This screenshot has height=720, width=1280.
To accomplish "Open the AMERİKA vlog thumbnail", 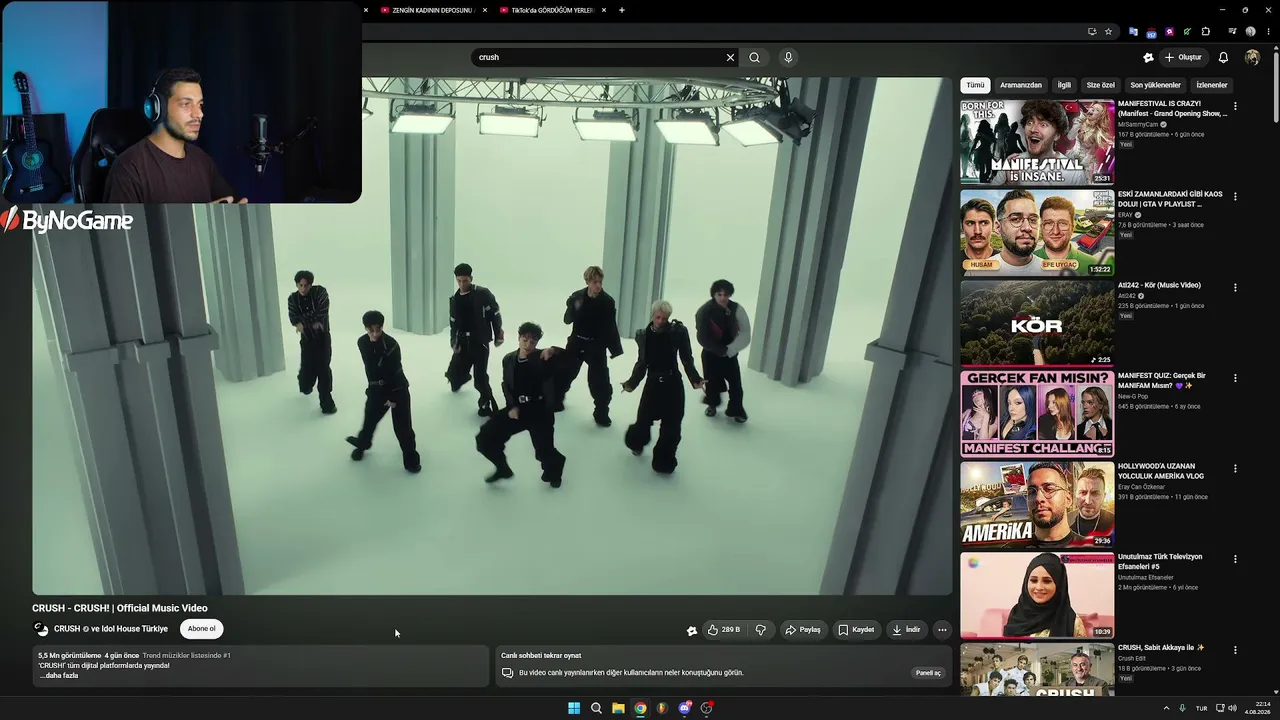I will point(1037,504).
